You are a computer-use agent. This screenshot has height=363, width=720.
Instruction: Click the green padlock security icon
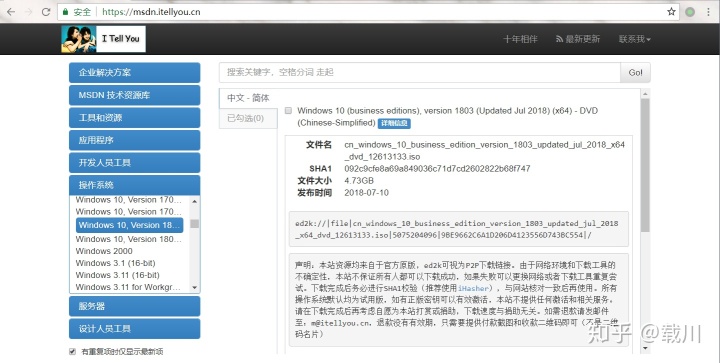coord(66,12)
